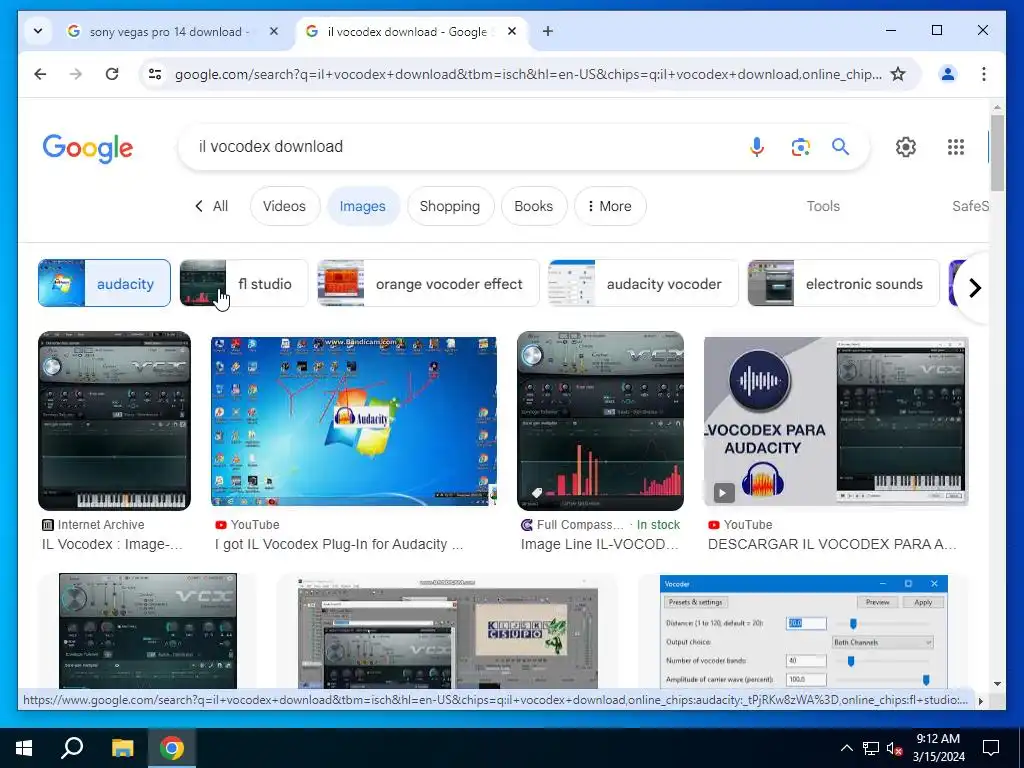Open 'I got IL Vocodex Plug-In for Audacity' link
The height and width of the screenshot is (768, 1024).
(338, 544)
